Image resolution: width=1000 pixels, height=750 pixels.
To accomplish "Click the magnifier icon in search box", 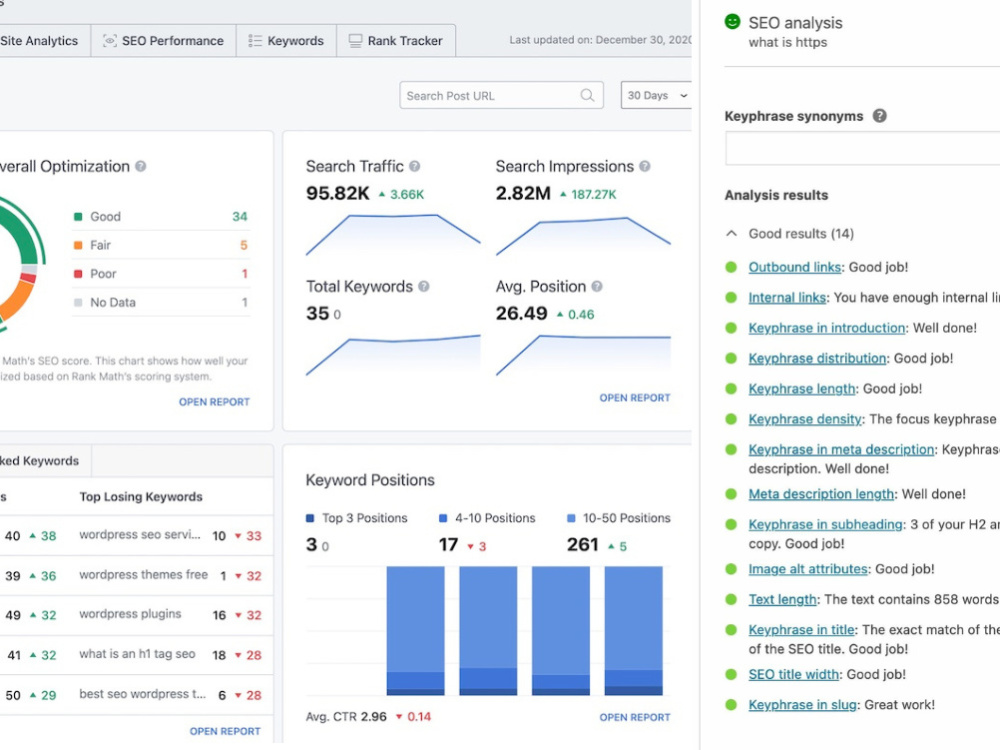I will pos(587,95).
